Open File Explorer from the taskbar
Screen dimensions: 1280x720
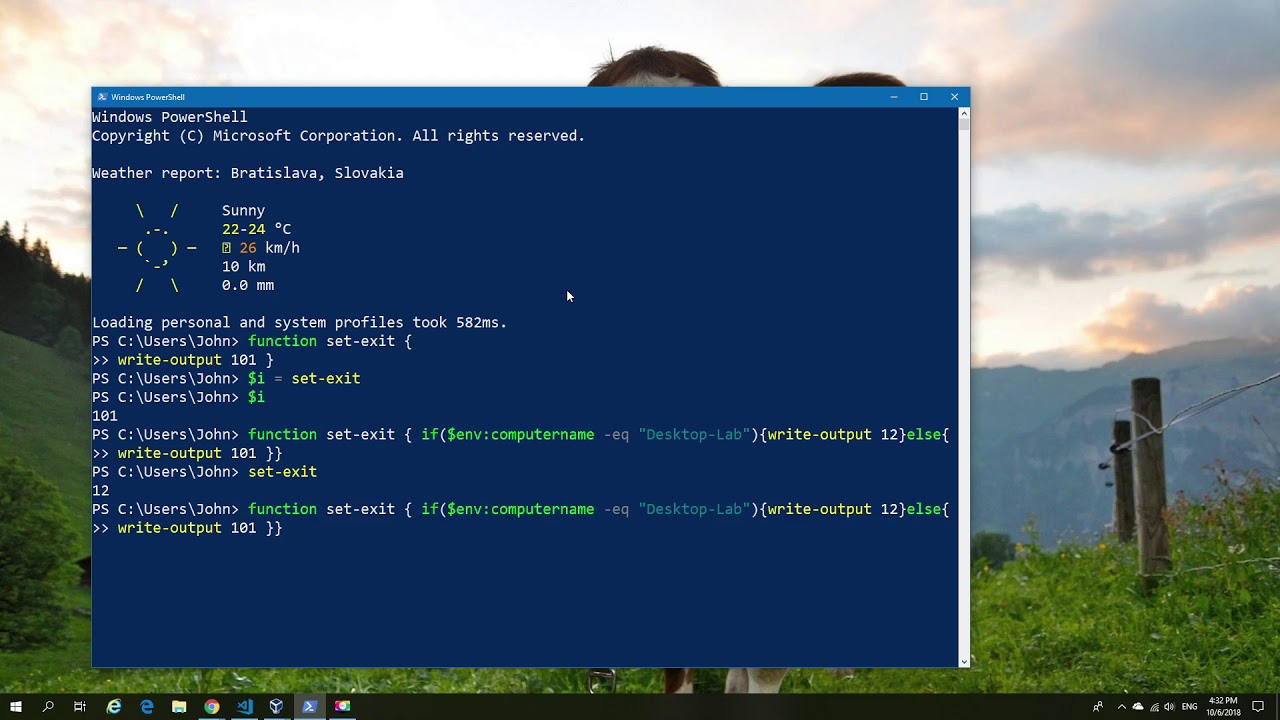click(179, 706)
